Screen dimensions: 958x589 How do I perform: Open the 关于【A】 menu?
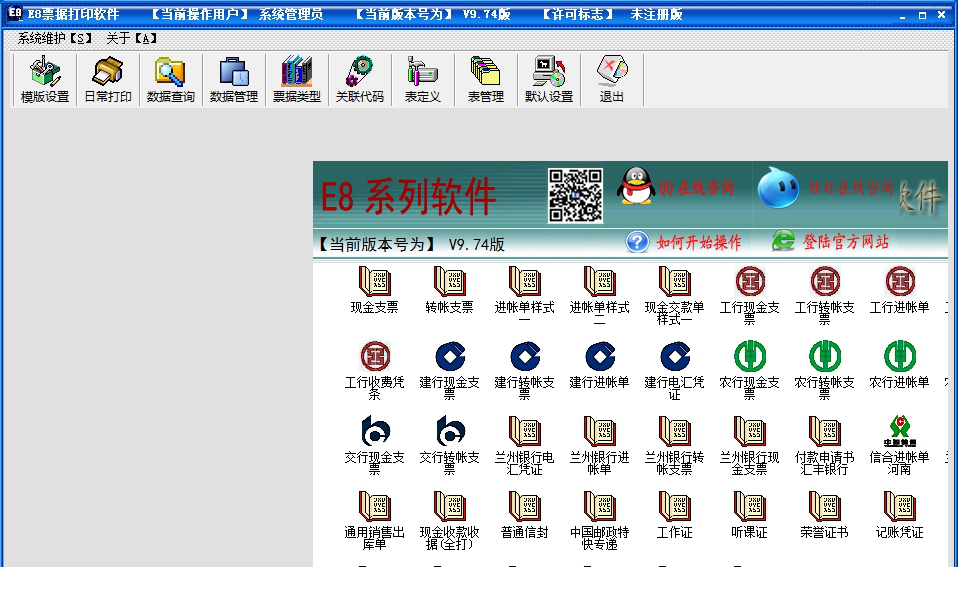click(131, 38)
